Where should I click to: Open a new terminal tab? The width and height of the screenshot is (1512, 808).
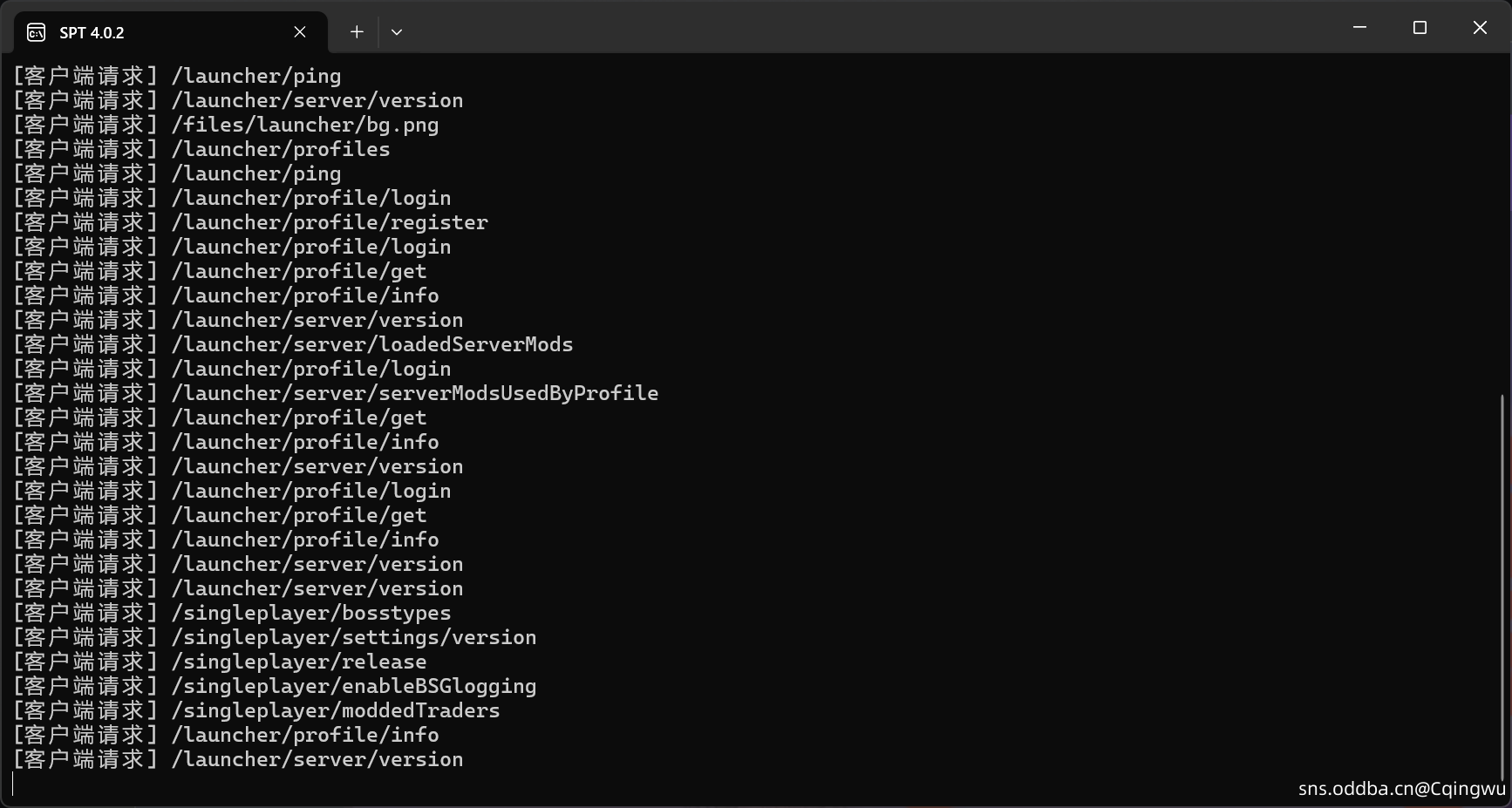point(357,32)
